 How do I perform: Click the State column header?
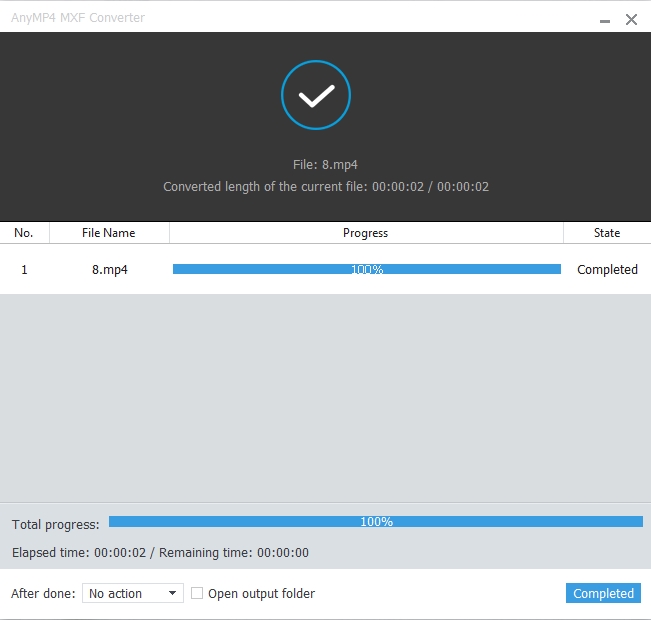click(607, 233)
